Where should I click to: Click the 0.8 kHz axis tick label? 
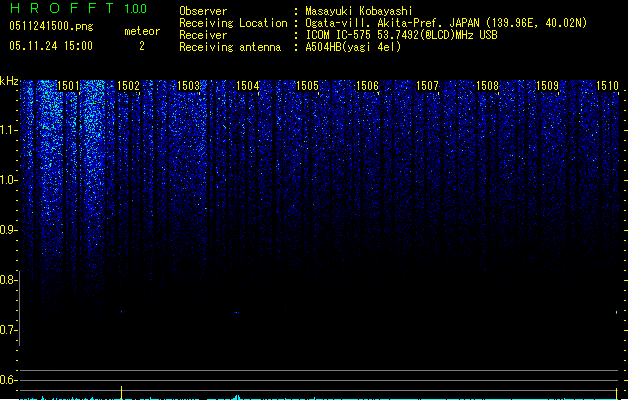tap(8, 280)
